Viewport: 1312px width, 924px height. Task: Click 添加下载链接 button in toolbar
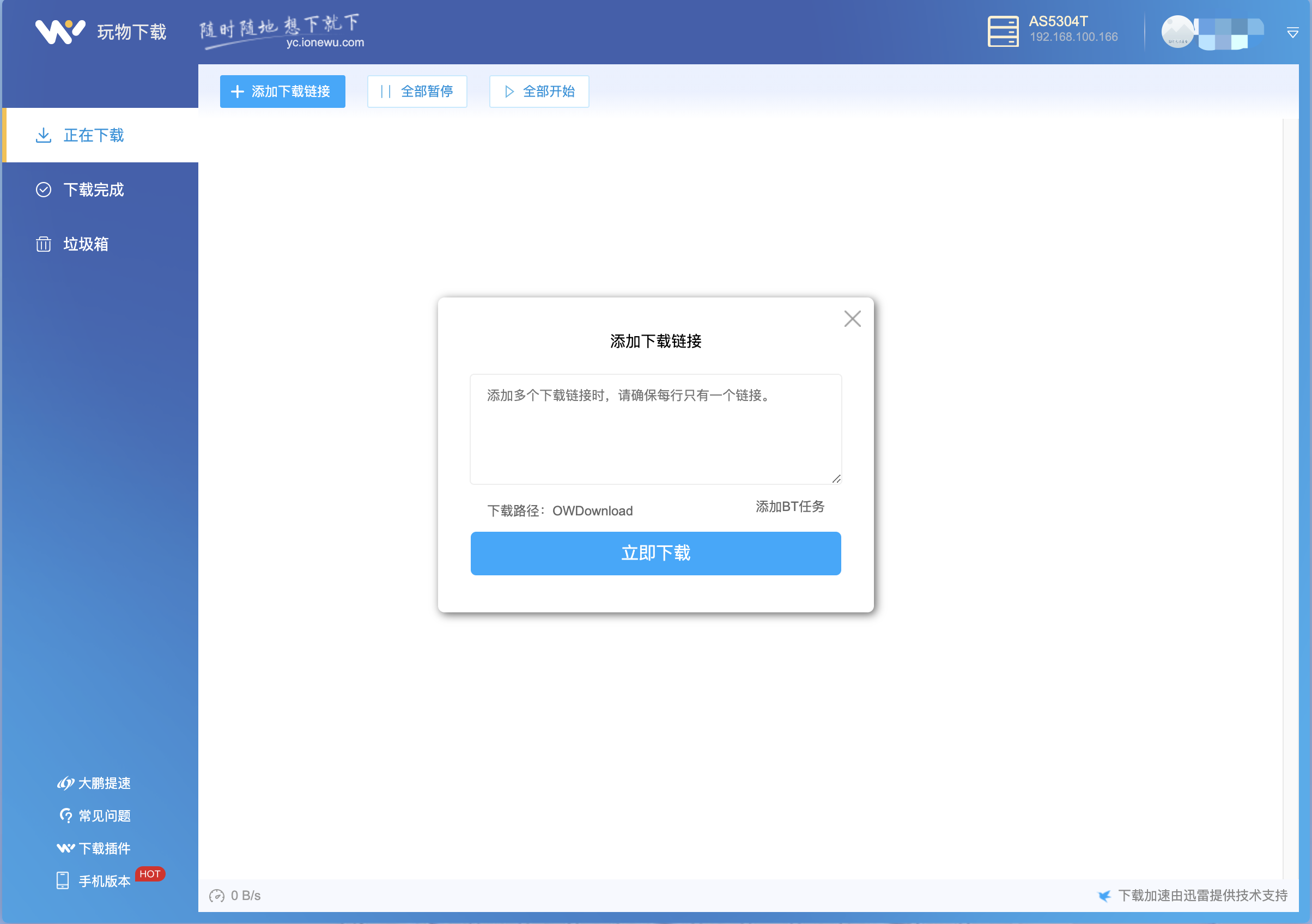coord(282,92)
